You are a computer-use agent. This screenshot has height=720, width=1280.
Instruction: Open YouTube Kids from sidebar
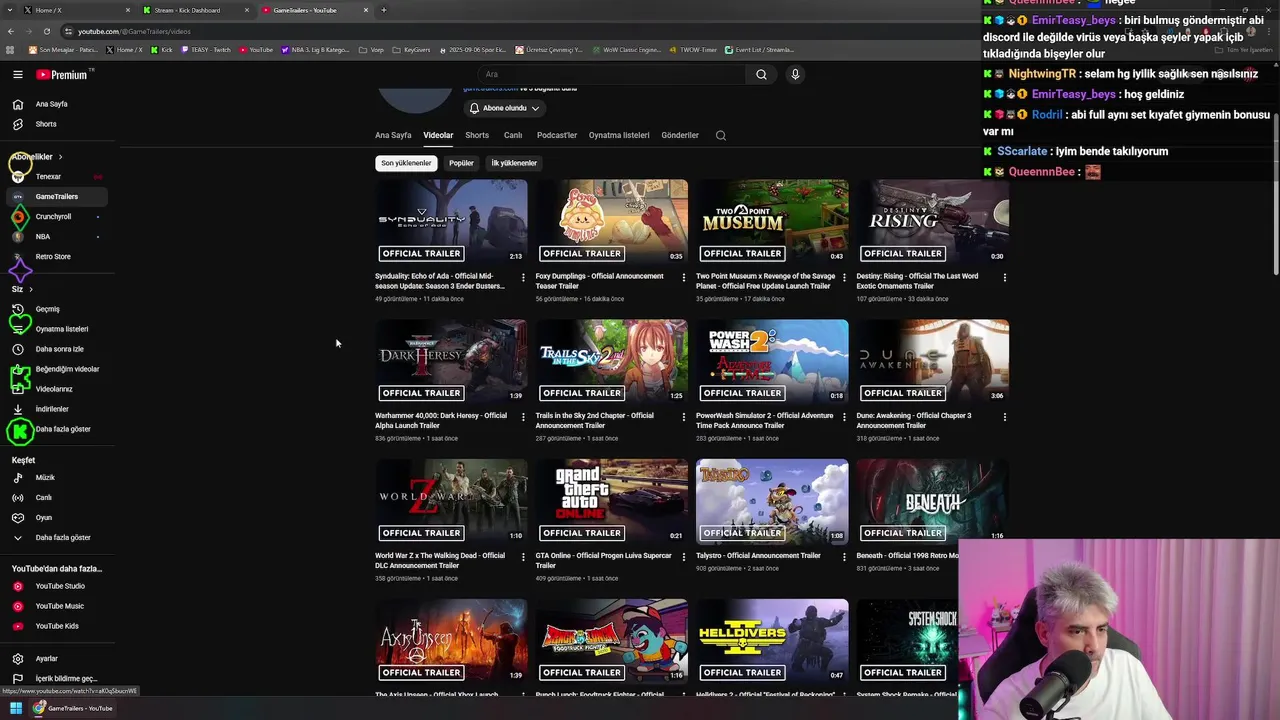(x=57, y=626)
